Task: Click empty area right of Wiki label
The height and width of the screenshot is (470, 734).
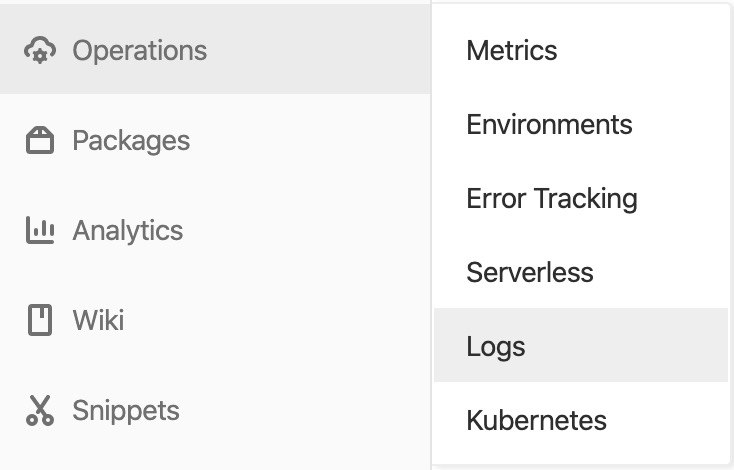Action: pyautogui.click(x=276, y=320)
